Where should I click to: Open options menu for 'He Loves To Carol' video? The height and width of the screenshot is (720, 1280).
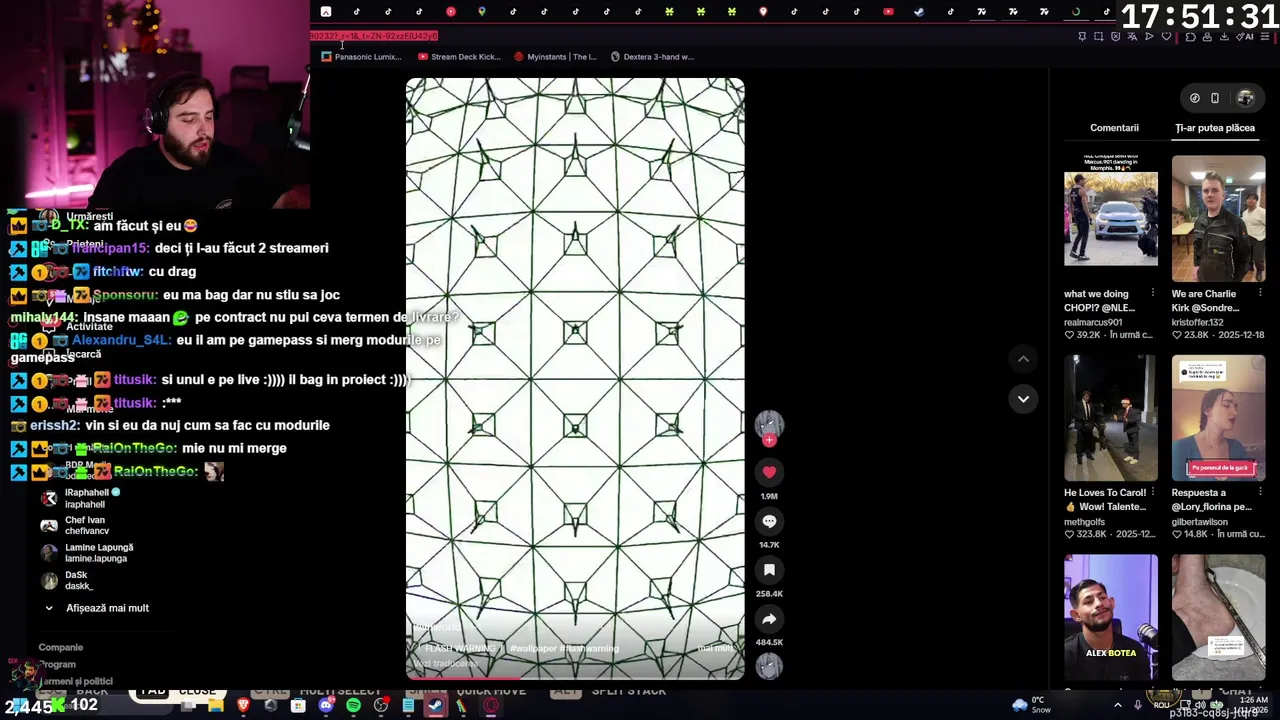pos(1153,493)
